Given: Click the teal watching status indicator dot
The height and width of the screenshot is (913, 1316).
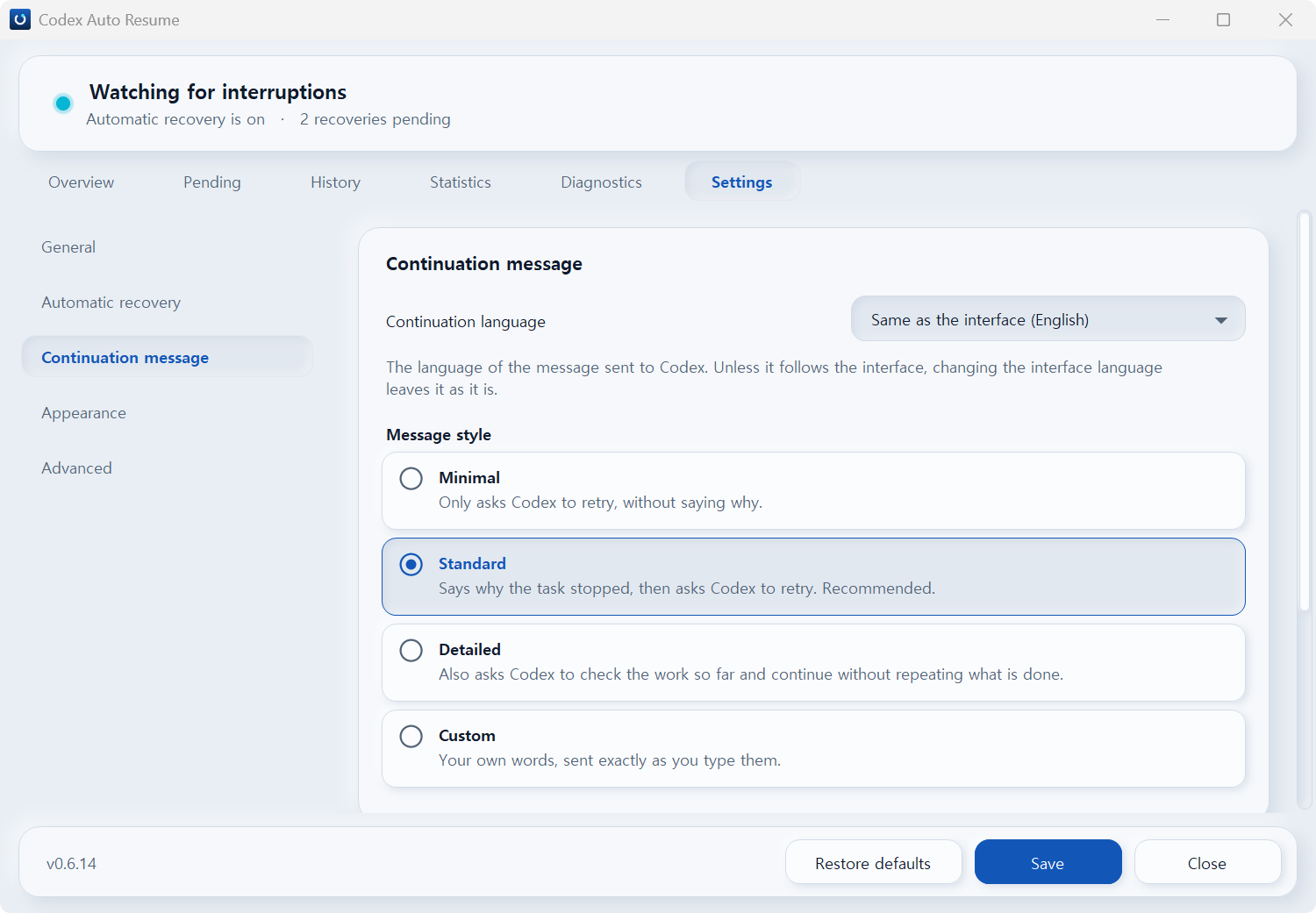Looking at the screenshot, I should (x=63, y=103).
